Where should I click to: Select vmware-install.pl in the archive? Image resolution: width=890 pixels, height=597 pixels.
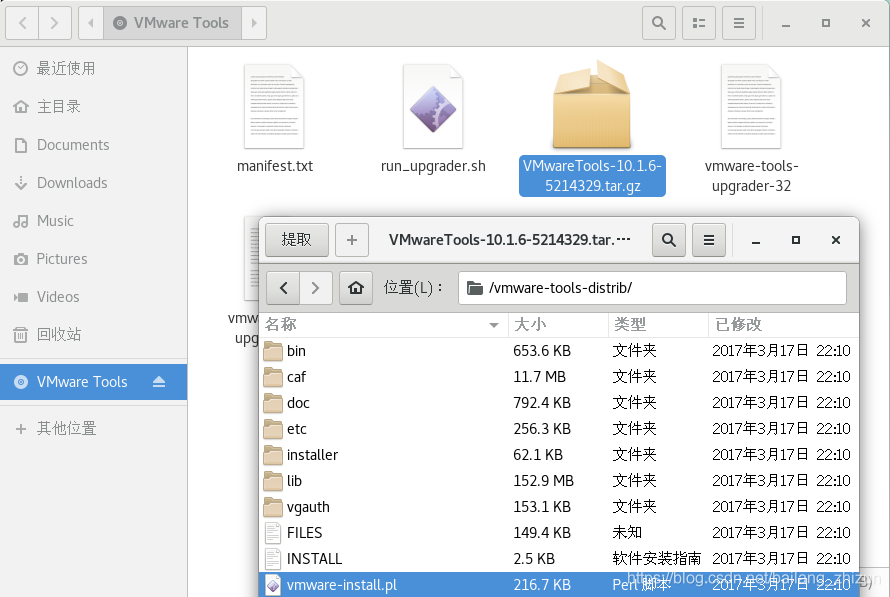coord(559,585)
